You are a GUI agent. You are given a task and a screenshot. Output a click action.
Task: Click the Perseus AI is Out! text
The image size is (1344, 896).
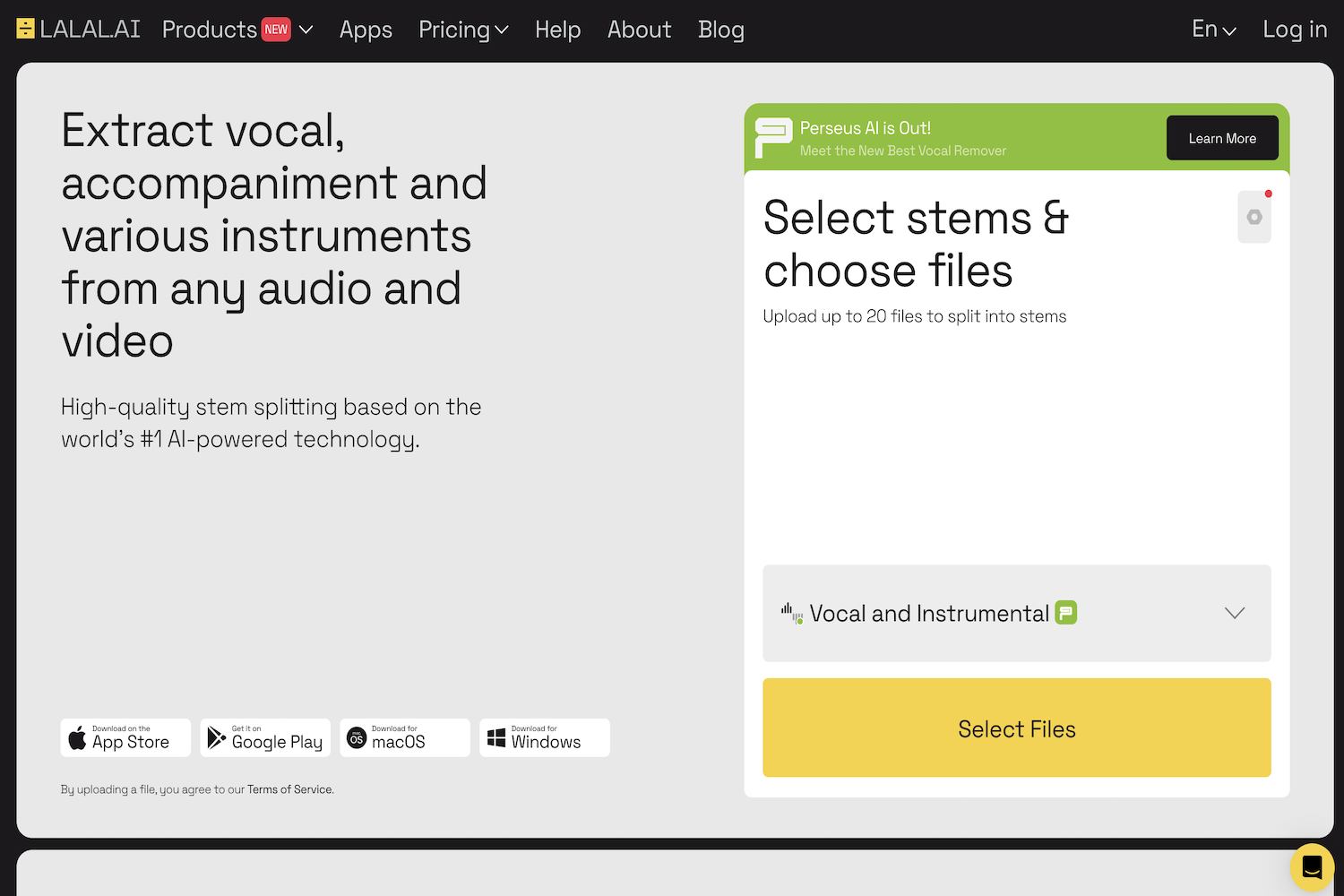866,128
